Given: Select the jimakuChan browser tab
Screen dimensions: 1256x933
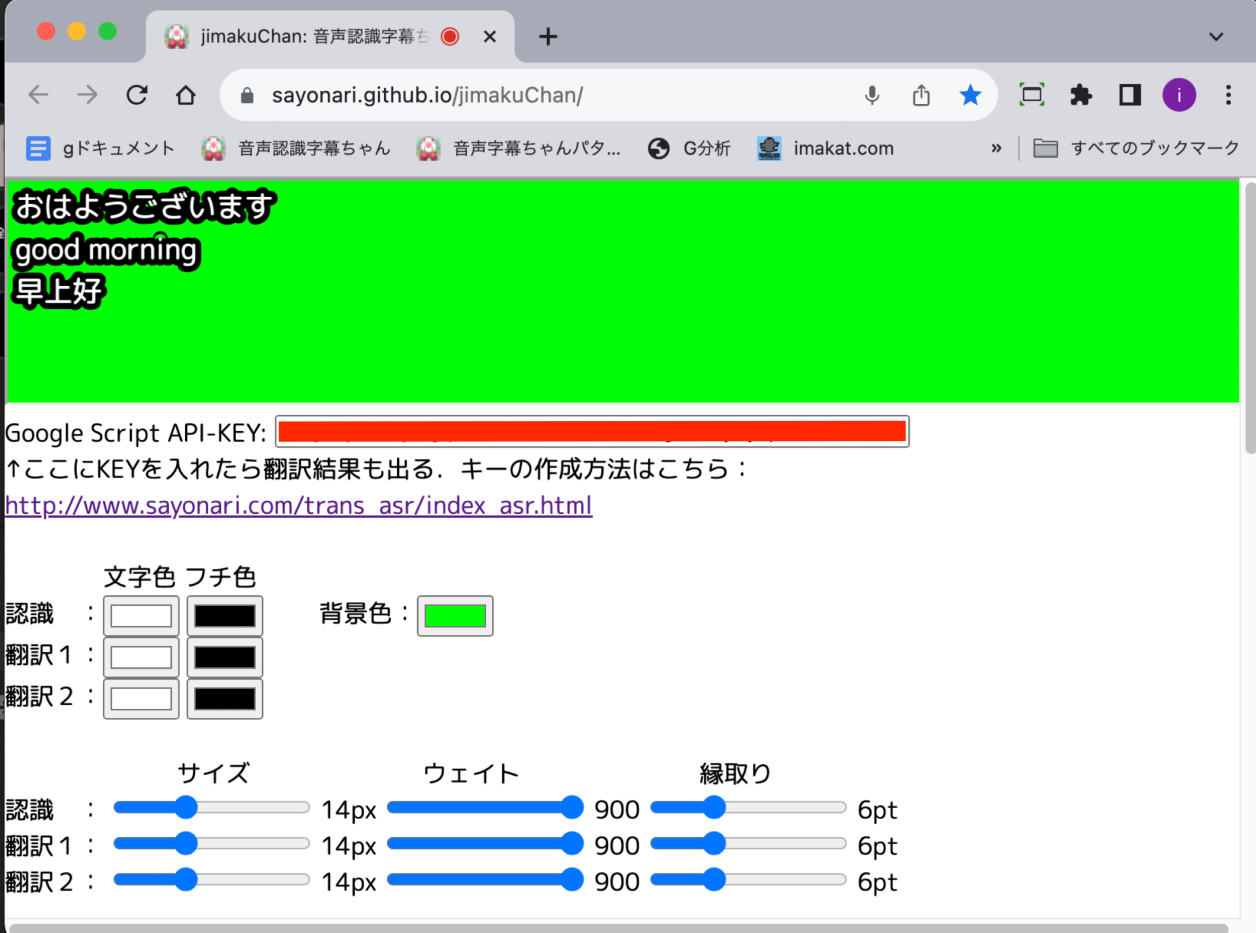Looking at the screenshot, I should point(310,37).
